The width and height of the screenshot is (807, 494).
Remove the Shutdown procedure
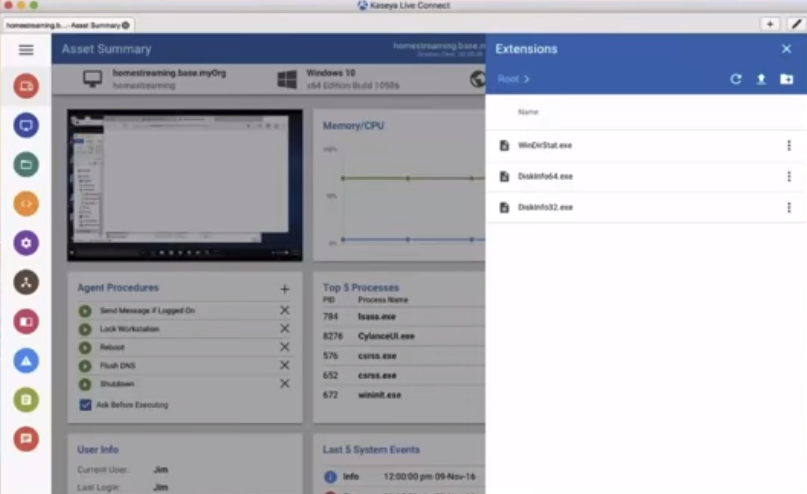[x=285, y=383]
